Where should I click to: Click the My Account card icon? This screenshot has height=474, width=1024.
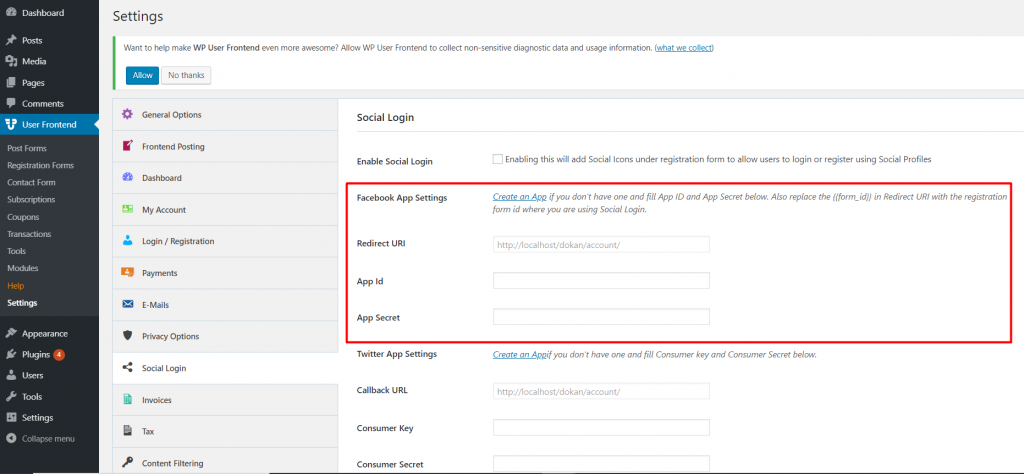click(127, 210)
